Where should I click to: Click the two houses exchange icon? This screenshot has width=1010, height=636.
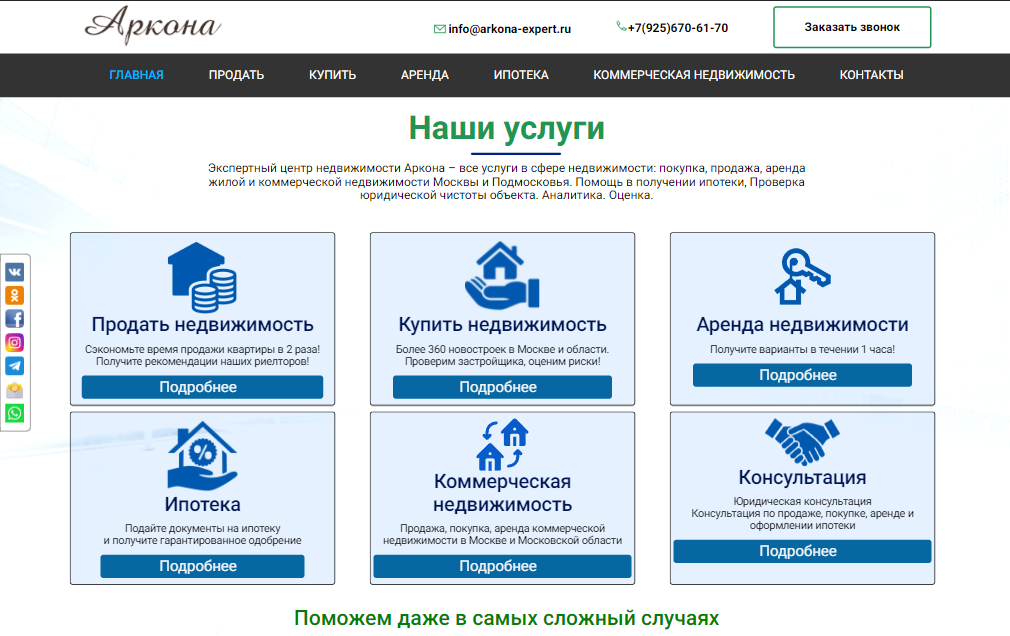[x=502, y=445]
